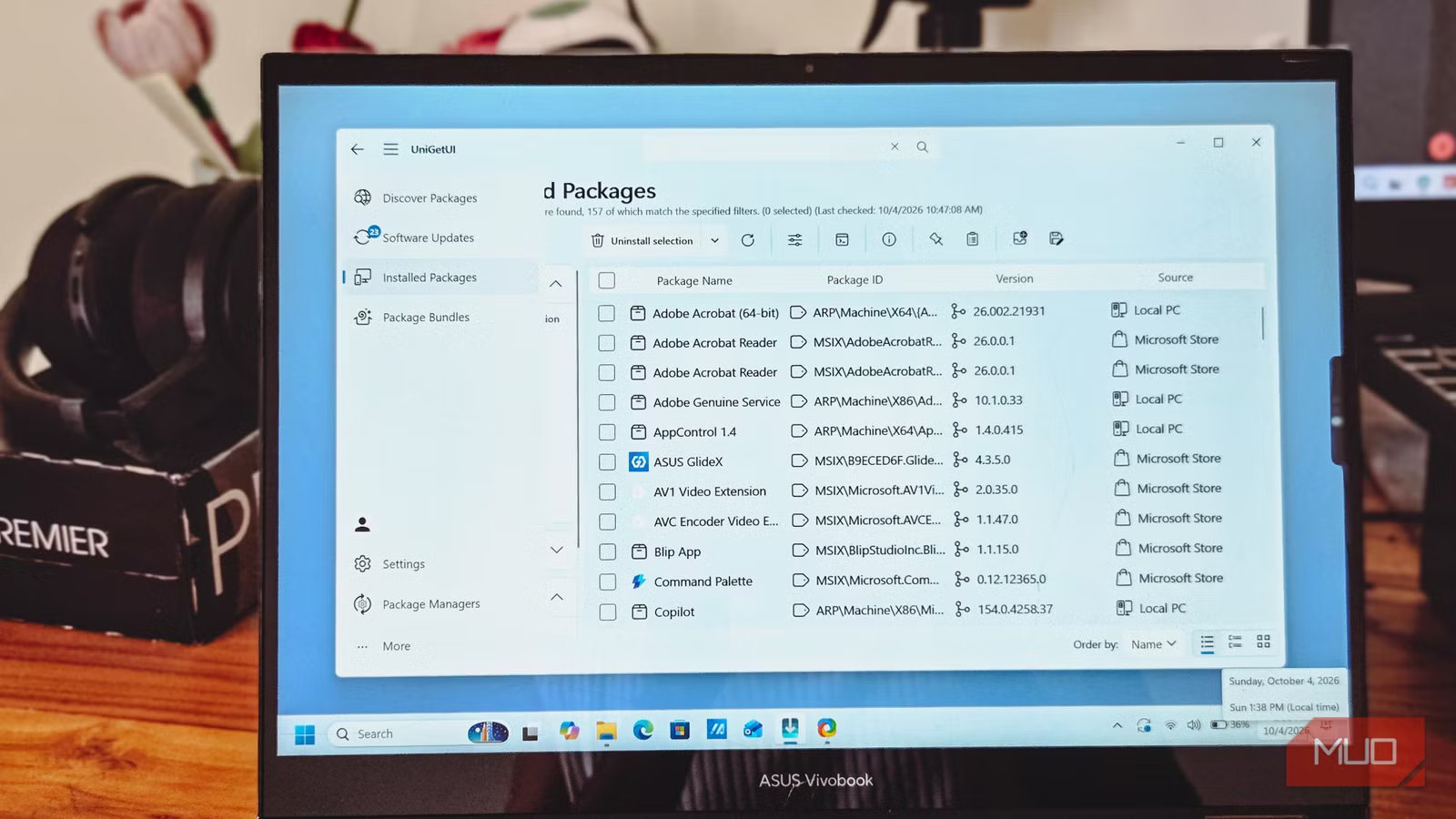This screenshot has height=819, width=1456.
Task: Click the Windows Start button
Action: (305, 734)
